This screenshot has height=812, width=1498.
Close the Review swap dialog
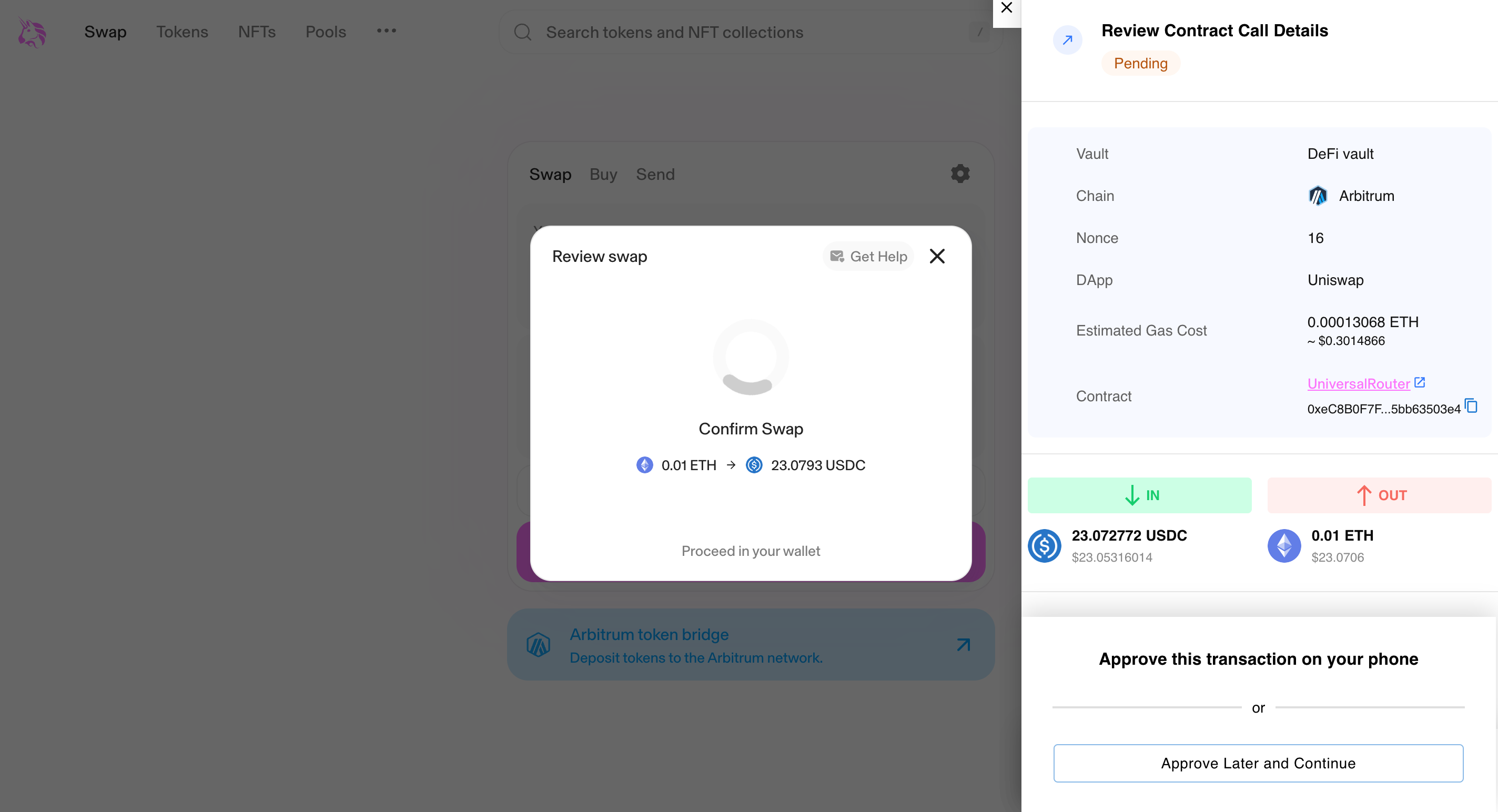click(x=937, y=256)
